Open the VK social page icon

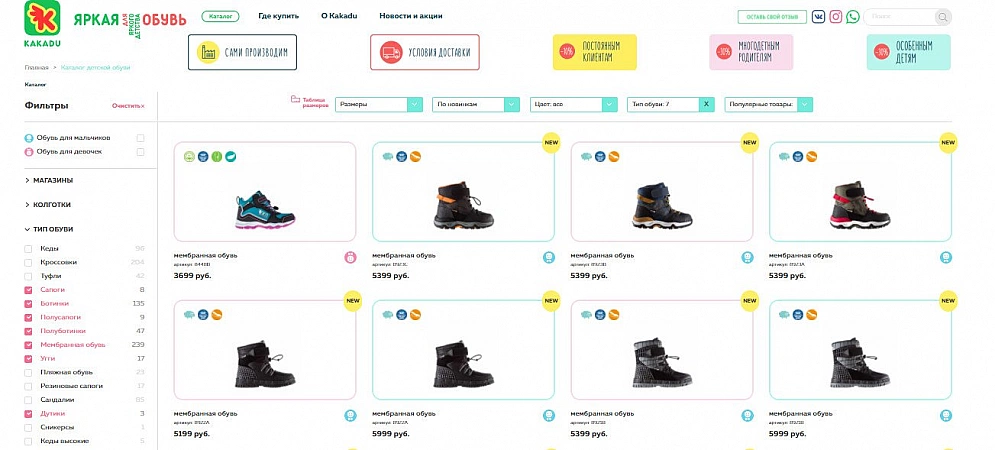pos(818,17)
